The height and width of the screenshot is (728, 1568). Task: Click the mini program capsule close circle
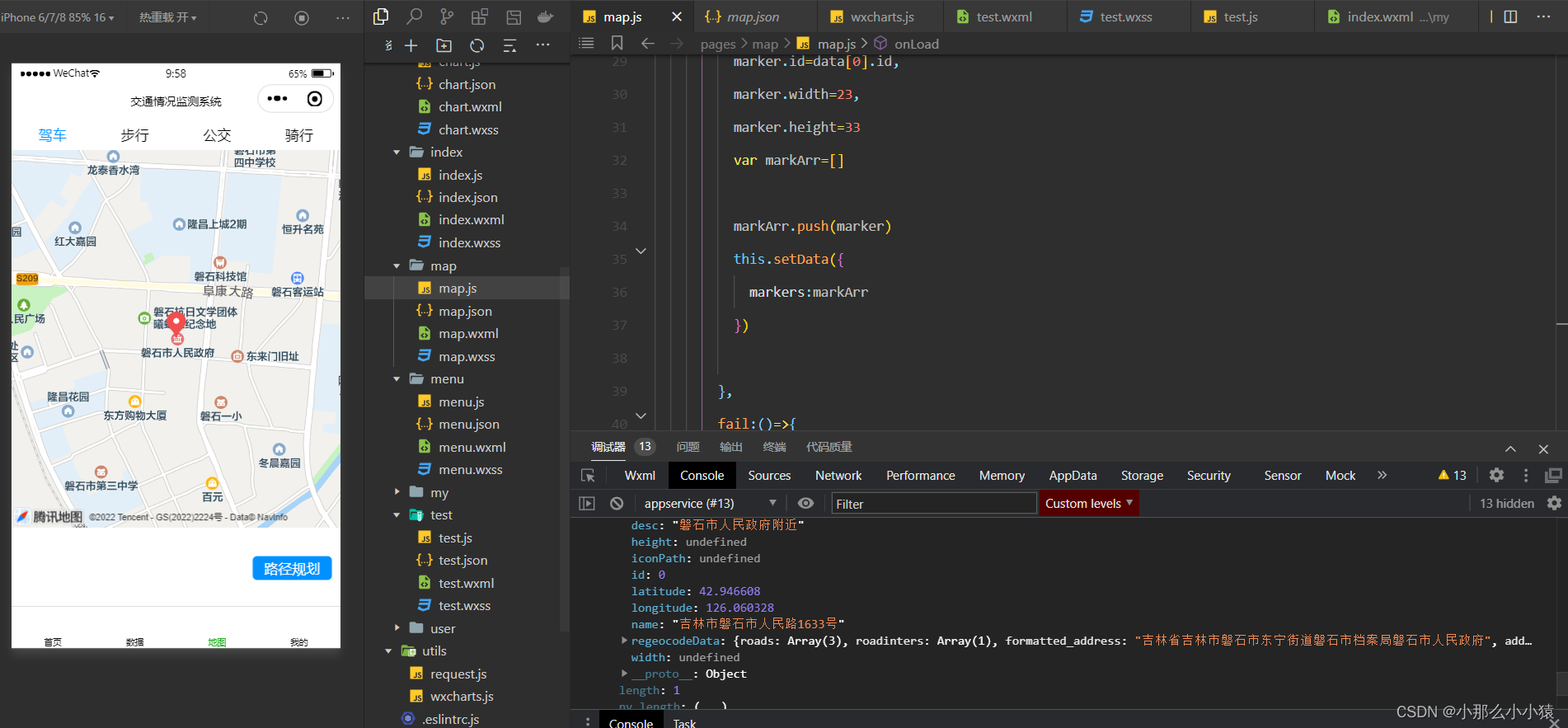coord(315,99)
